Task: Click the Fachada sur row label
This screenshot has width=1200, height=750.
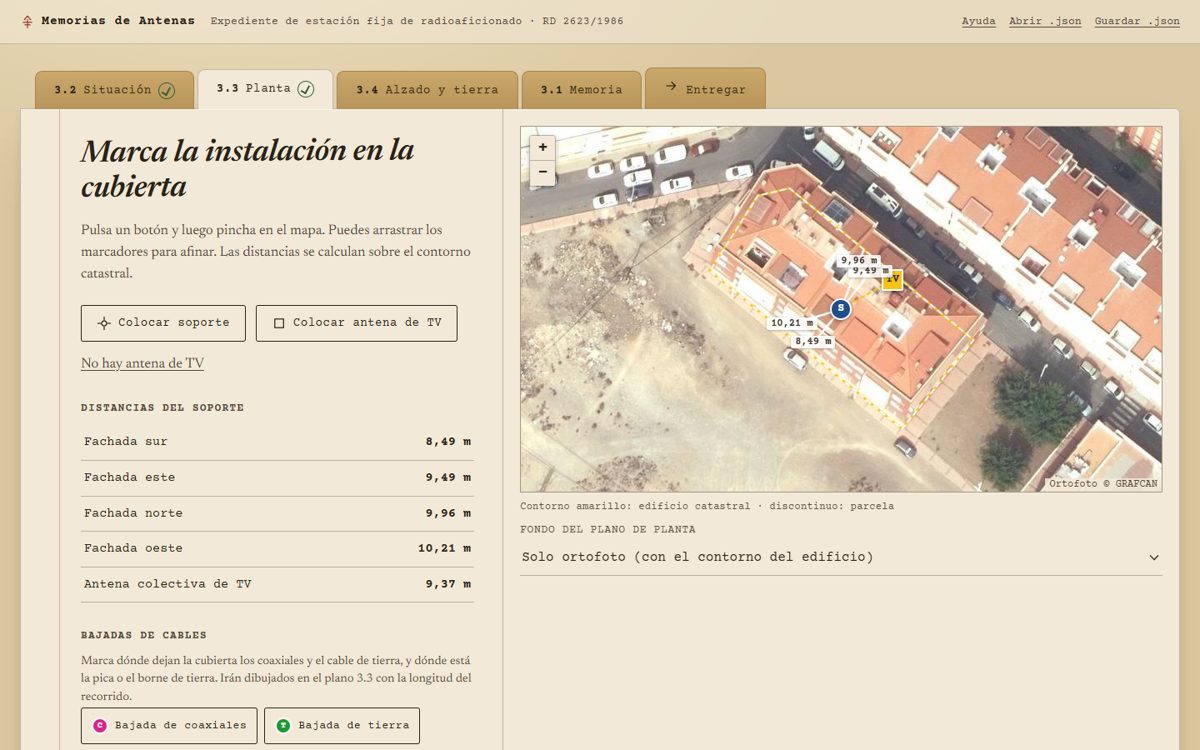Action: coord(126,442)
